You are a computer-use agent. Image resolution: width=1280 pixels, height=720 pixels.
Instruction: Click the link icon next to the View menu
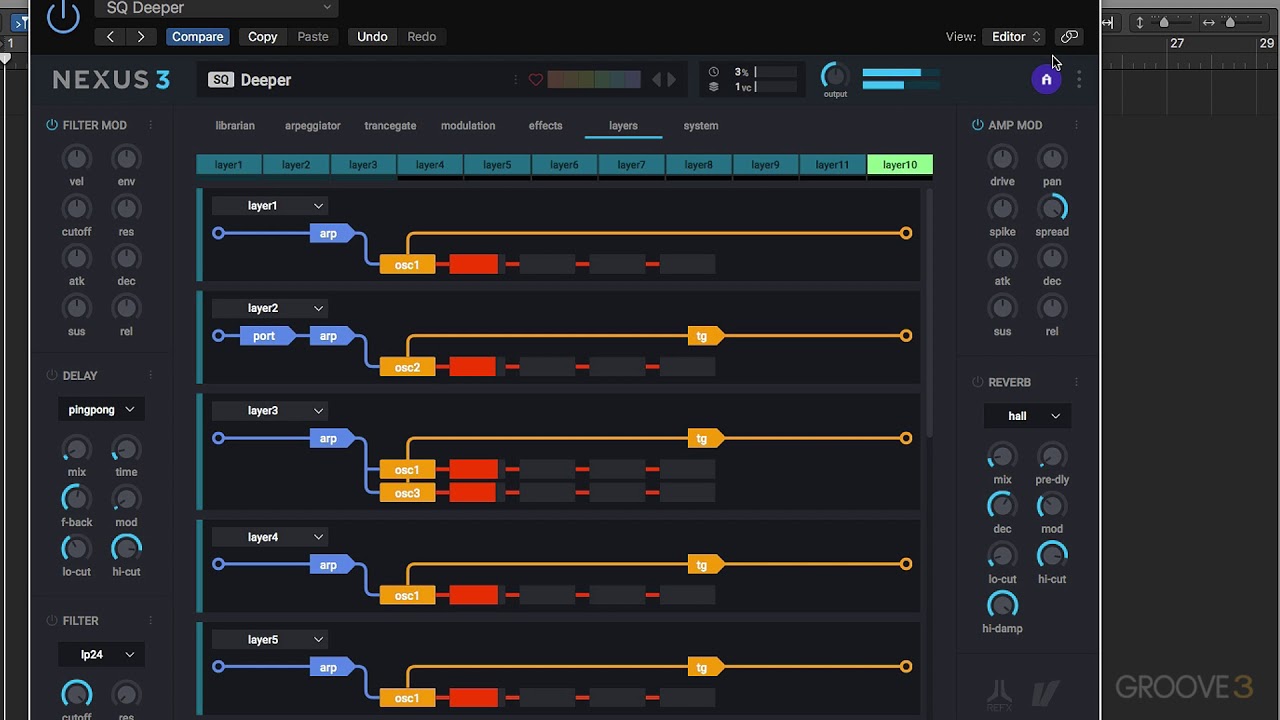(1069, 37)
